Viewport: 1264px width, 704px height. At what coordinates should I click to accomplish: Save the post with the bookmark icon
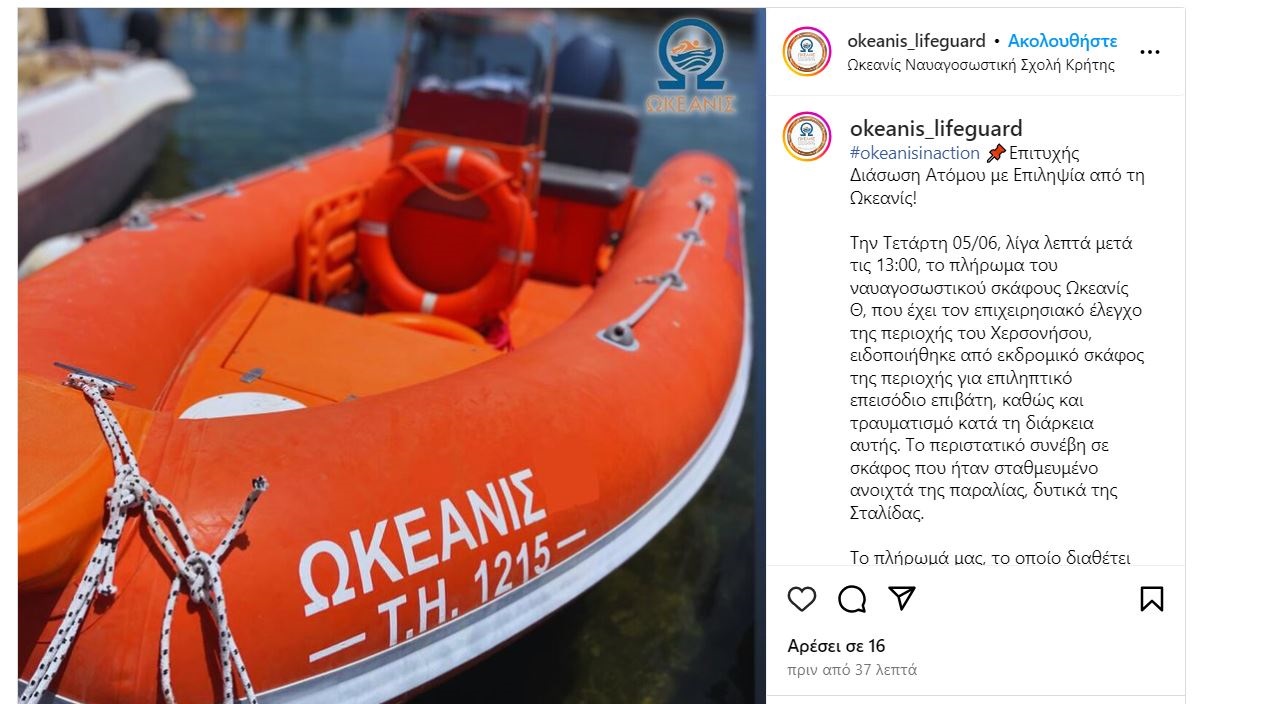point(1151,599)
